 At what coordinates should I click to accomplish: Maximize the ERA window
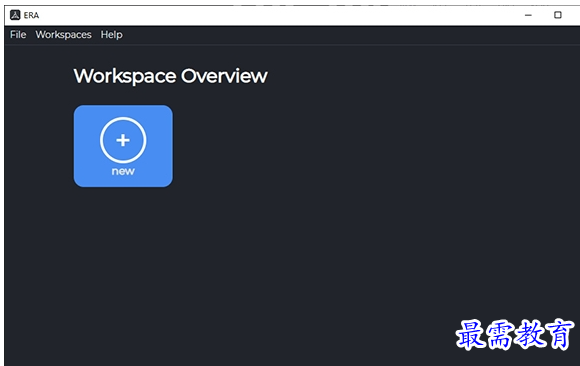[557, 15]
